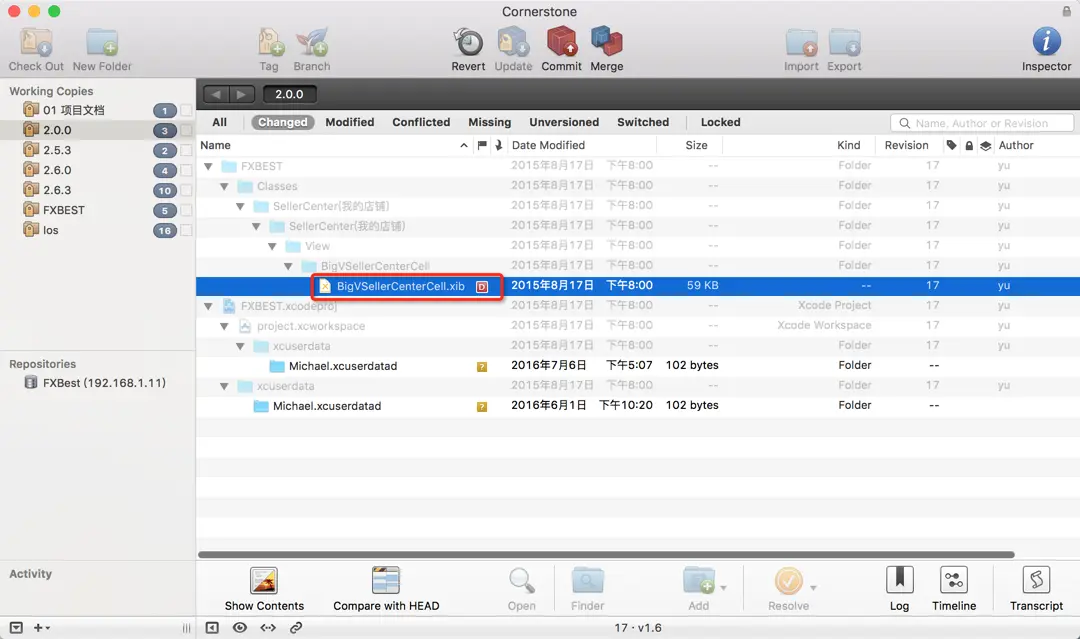Collapse the FXBEST folder
This screenshot has height=639, width=1080.
coord(208,166)
